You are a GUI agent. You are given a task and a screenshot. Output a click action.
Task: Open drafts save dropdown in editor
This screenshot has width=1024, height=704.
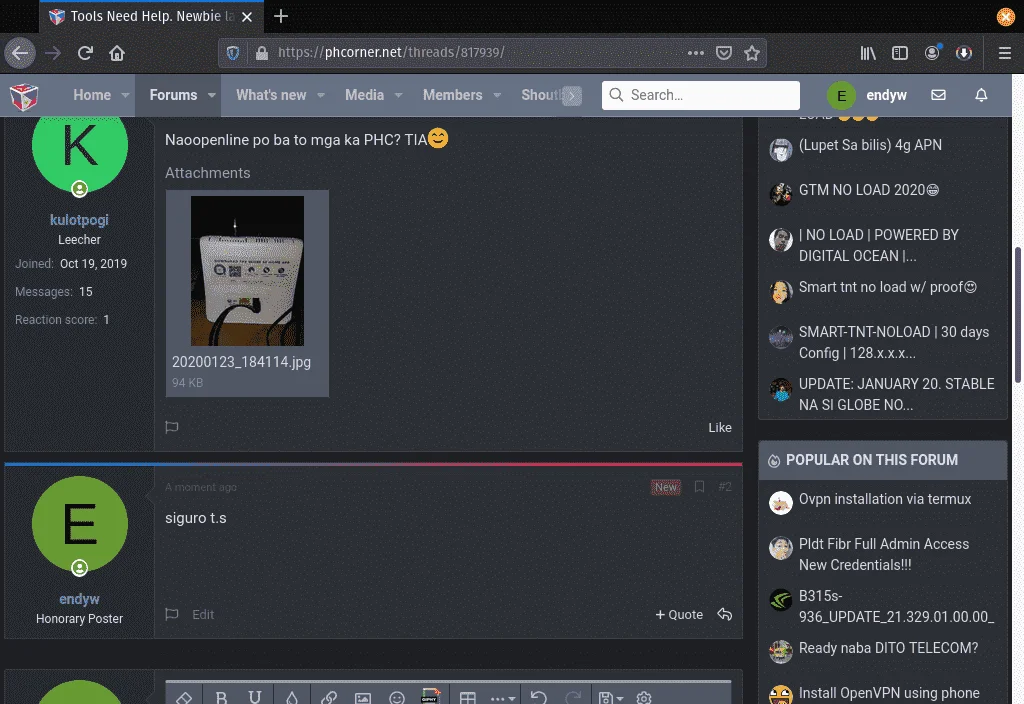(x=611, y=697)
